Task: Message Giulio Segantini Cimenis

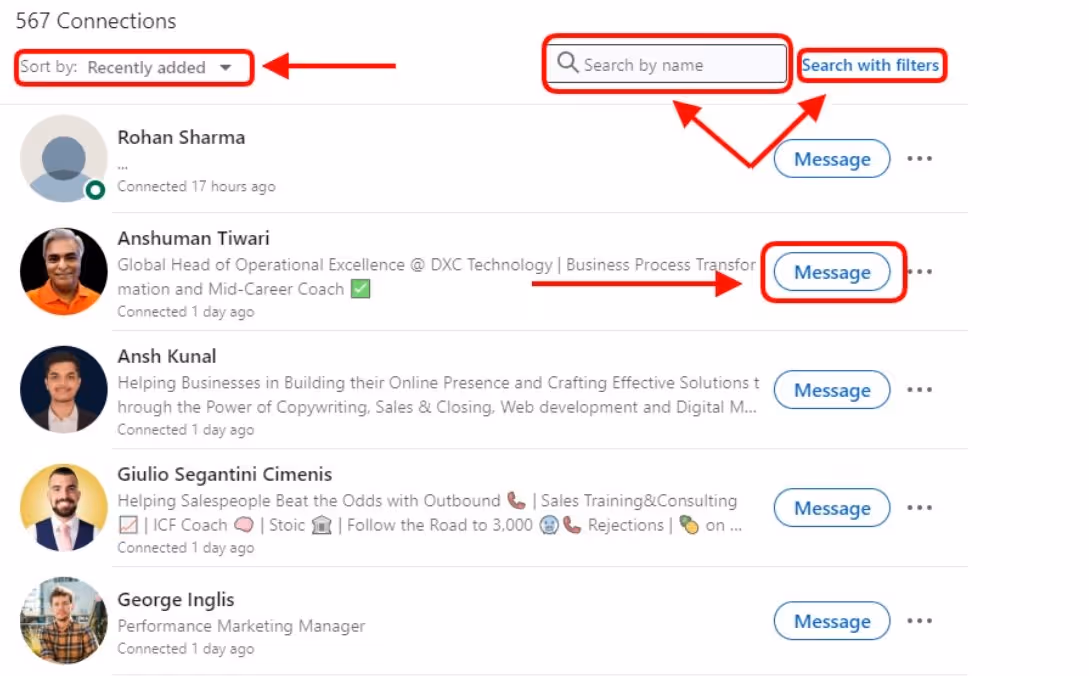Action: 831,508
